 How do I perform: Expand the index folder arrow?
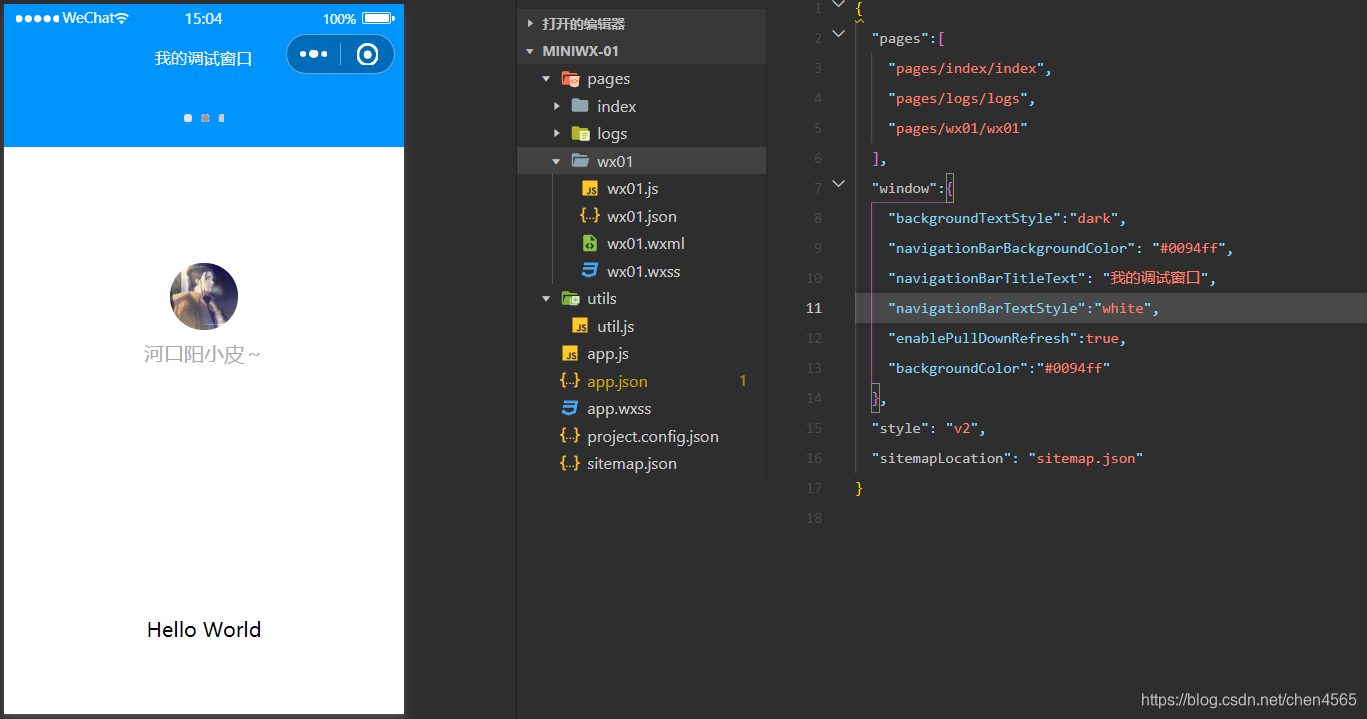pos(556,106)
